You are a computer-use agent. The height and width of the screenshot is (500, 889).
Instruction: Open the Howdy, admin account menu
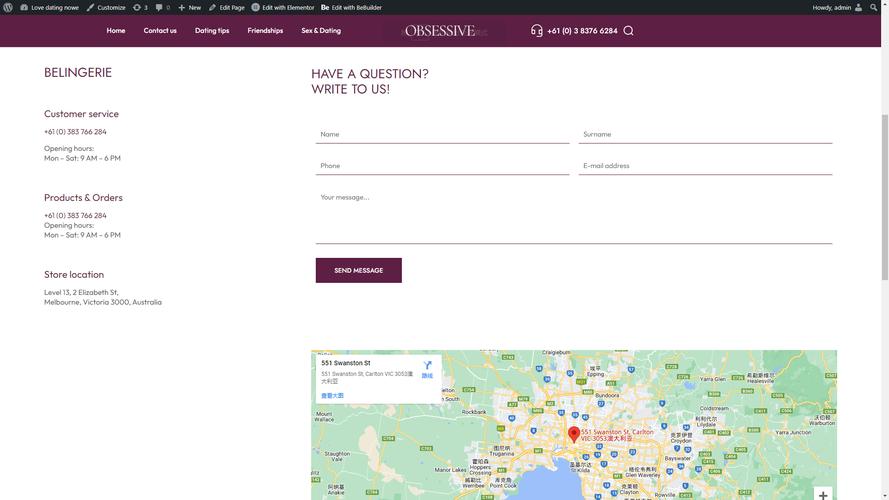(x=837, y=7)
